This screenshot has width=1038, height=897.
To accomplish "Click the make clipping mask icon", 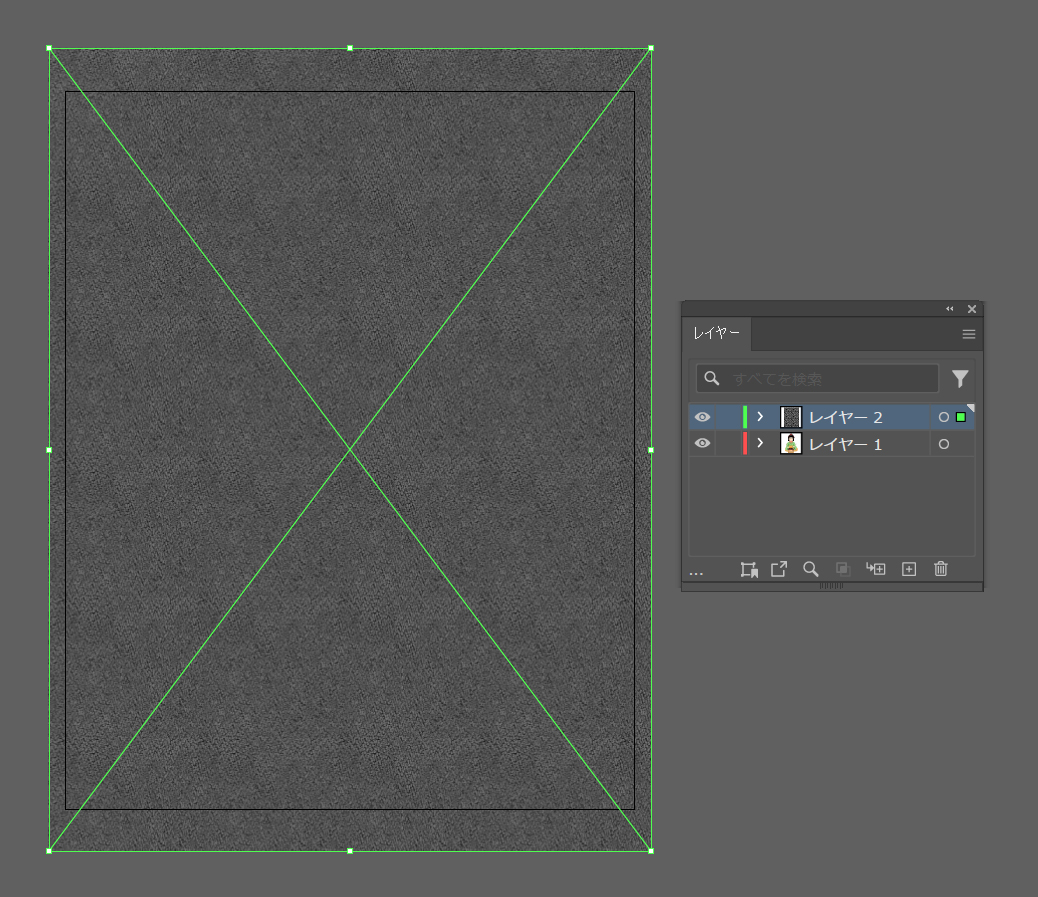I will coord(843,569).
